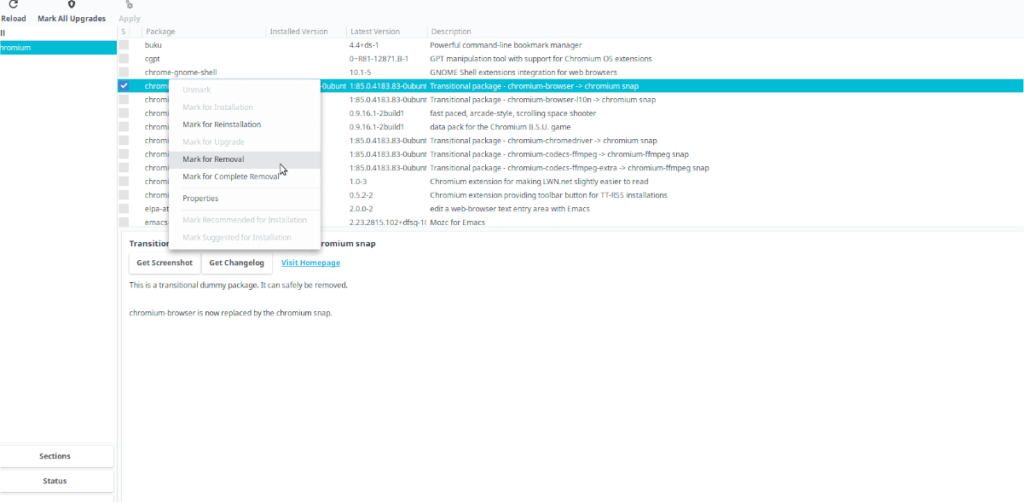The image size is (1024, 503).
Task: Click the checked box on the highlighted chromium row
Action: pyautogui.click(x=124, y=87)
